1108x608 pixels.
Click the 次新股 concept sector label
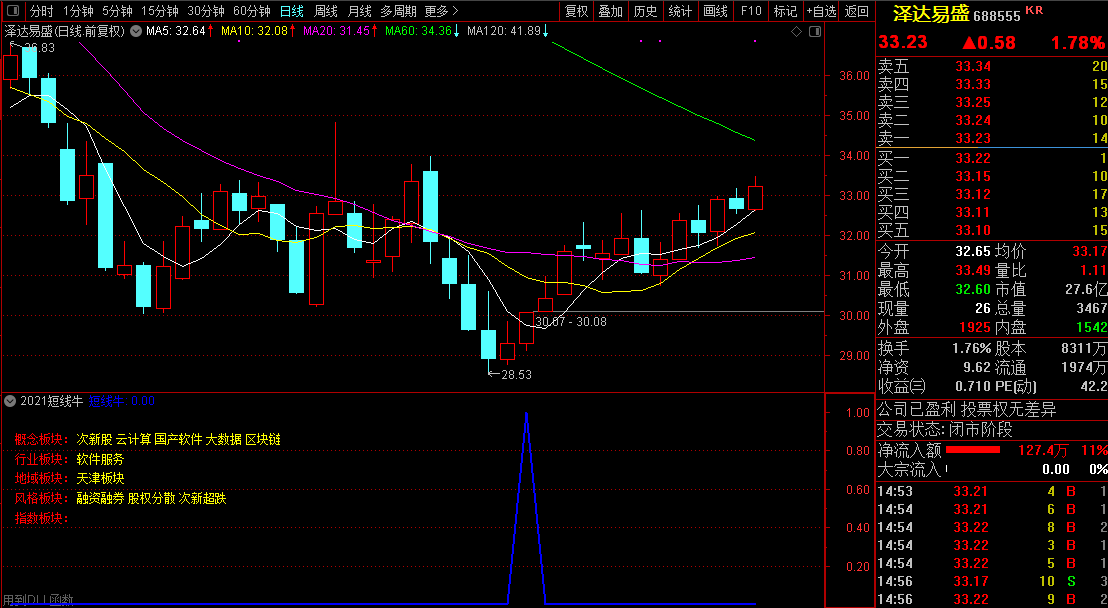(94, 440)
